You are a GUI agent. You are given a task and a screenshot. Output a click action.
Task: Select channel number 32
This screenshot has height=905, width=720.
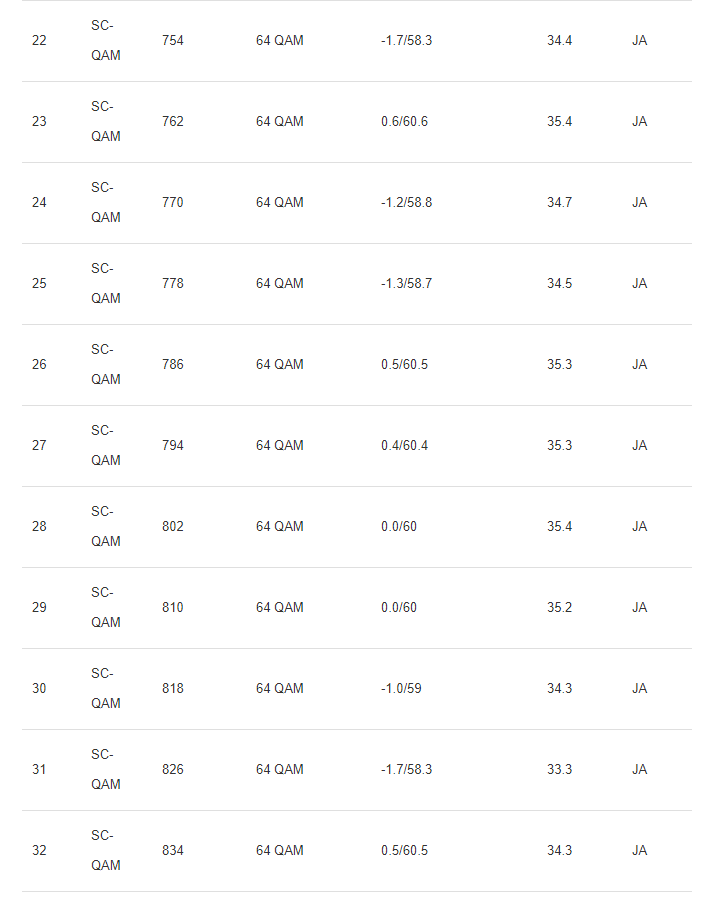coord(39,851)
